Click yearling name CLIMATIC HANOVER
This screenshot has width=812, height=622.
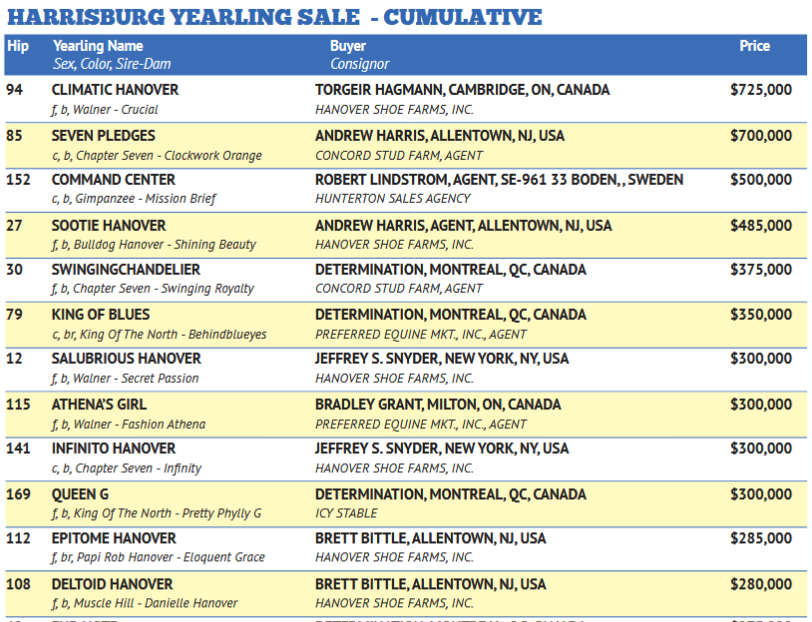(115, 90)
